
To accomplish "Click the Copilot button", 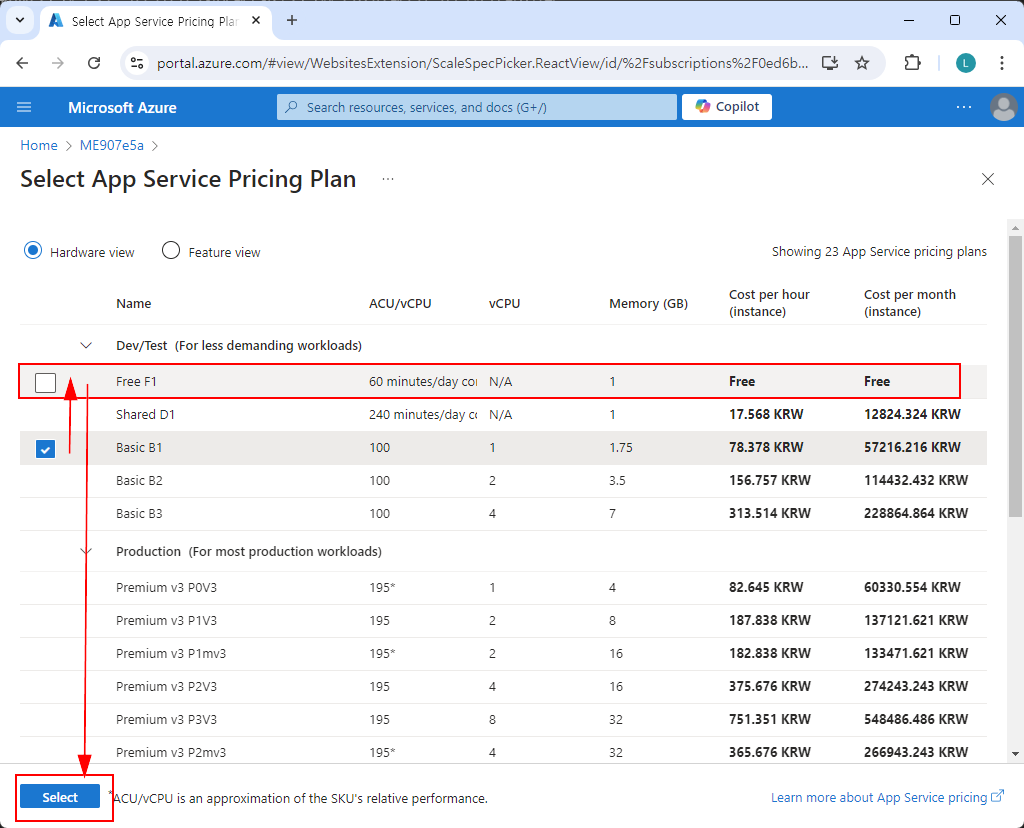I will (x=727, y=107).
